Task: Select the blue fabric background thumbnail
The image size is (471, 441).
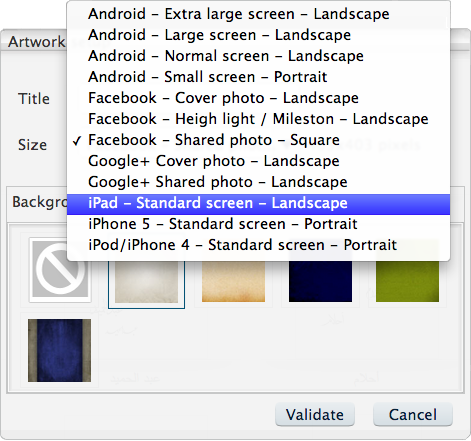Action: pyautogui.click(x=59, y=350)
